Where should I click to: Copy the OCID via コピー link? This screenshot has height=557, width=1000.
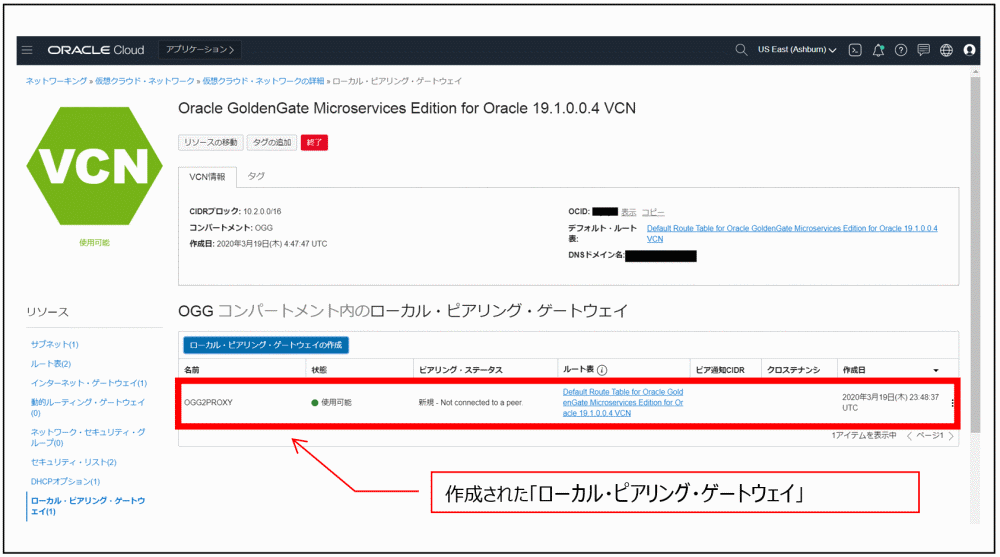[652, 212]
